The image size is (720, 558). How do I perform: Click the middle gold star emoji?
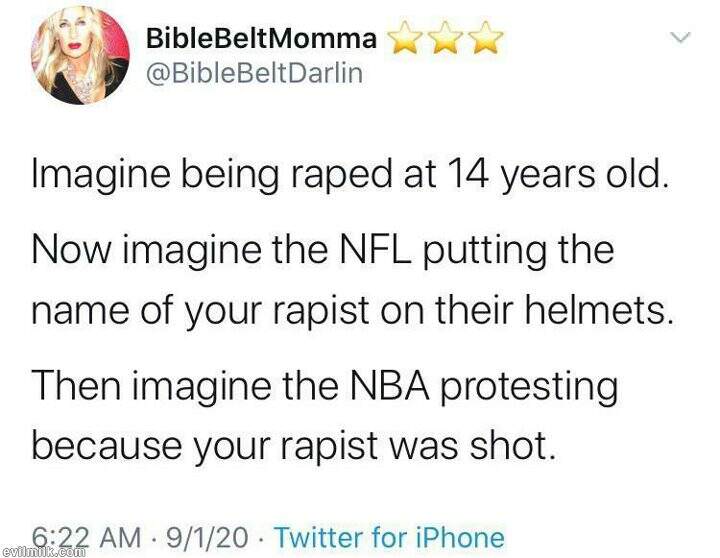(x=445, y=40)
